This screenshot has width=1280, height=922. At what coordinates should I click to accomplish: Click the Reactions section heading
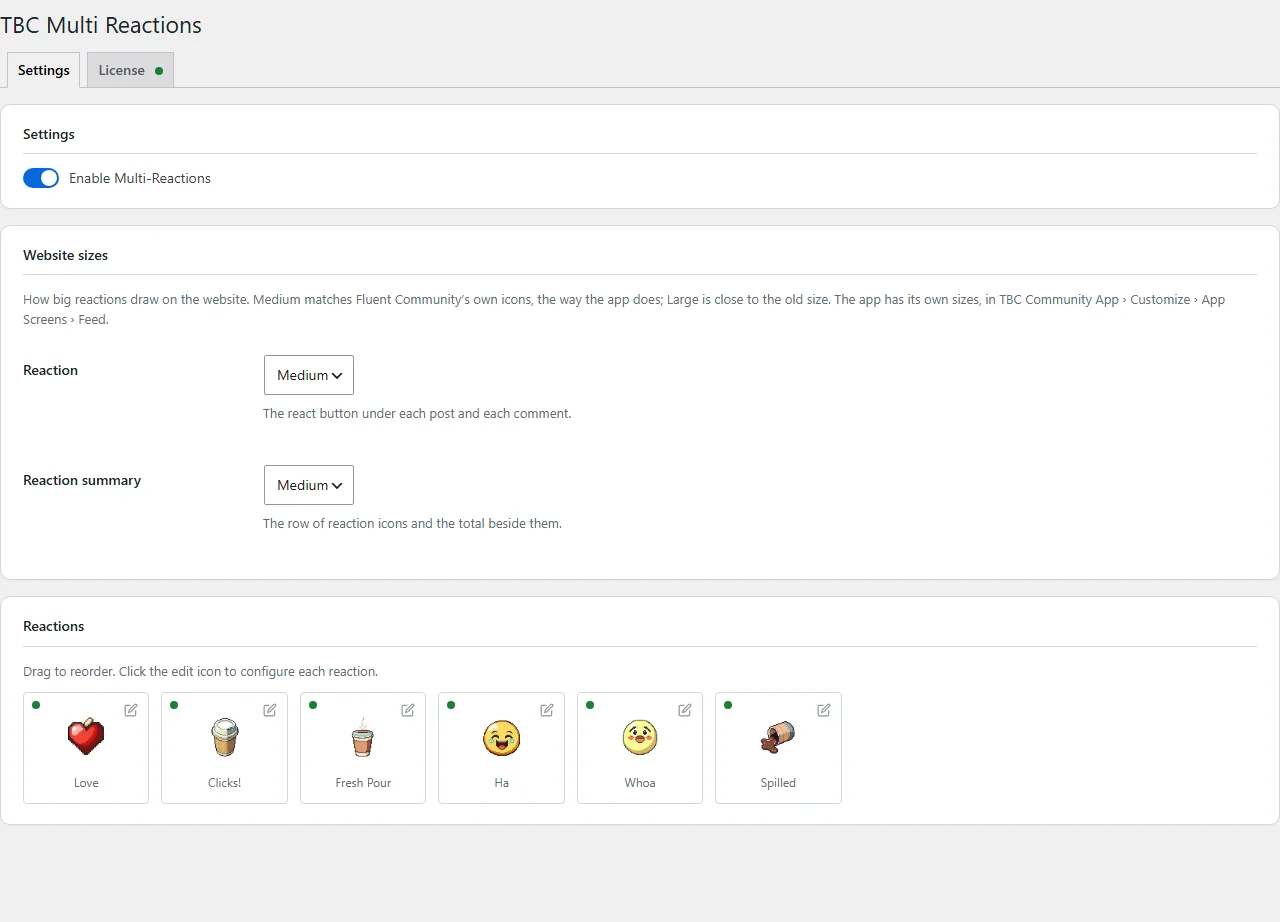coord(54,626)
